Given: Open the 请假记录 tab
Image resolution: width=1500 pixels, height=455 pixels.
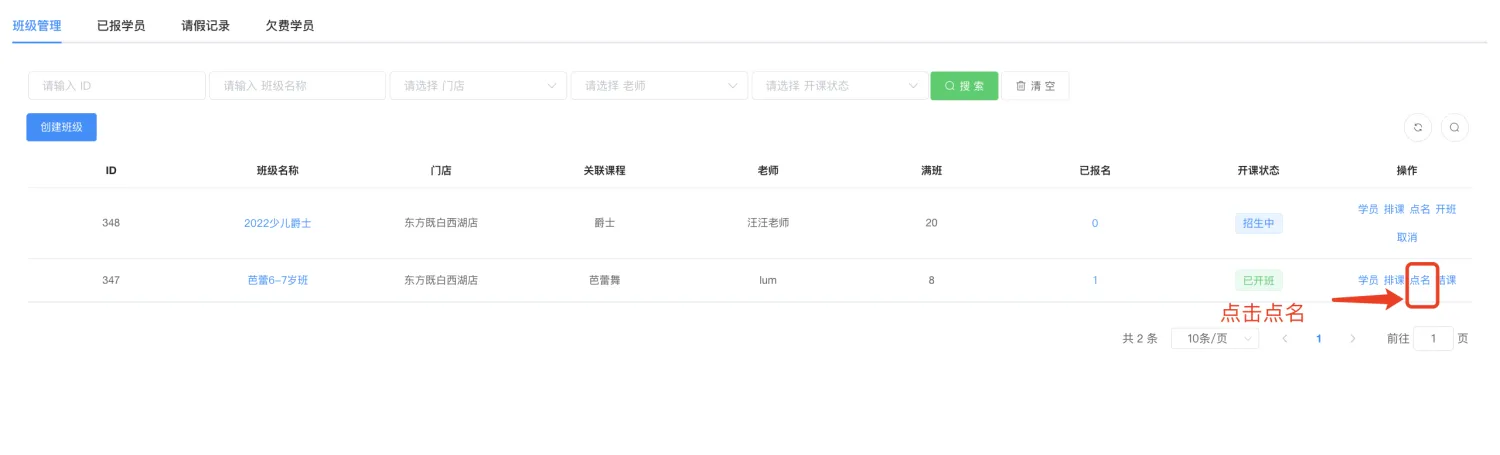Looking at the screenshot, I should pos(206,26).
